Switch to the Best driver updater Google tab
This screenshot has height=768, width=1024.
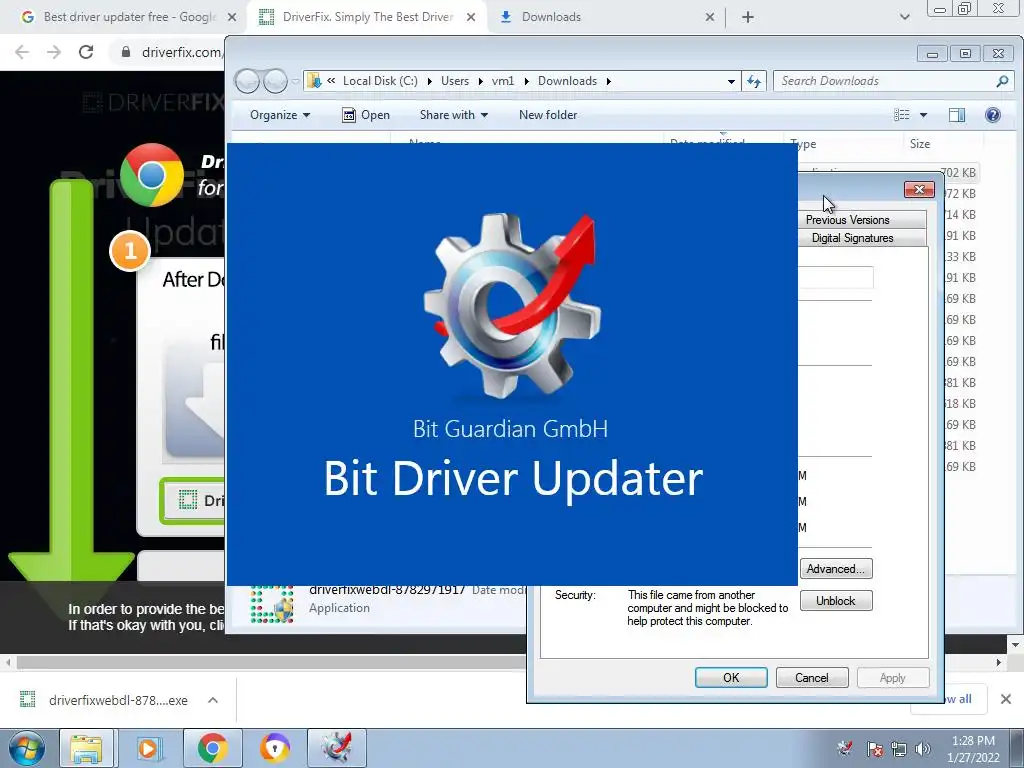[128, 17]
